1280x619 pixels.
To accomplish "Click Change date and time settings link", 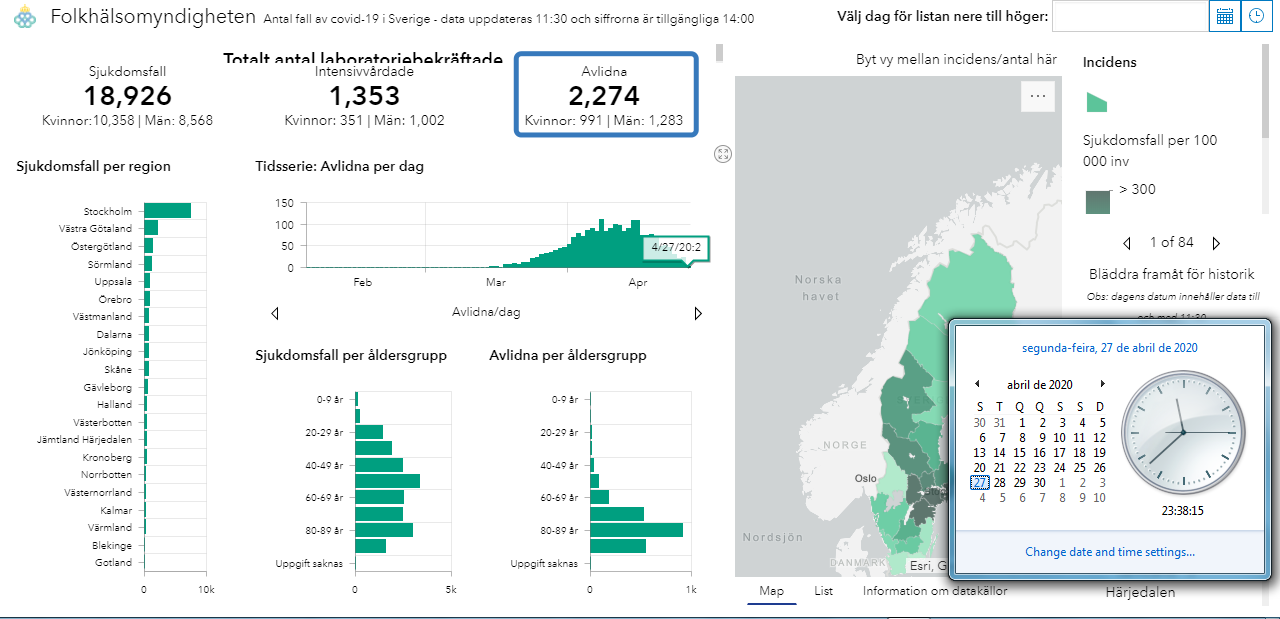I will point(1109,552).
